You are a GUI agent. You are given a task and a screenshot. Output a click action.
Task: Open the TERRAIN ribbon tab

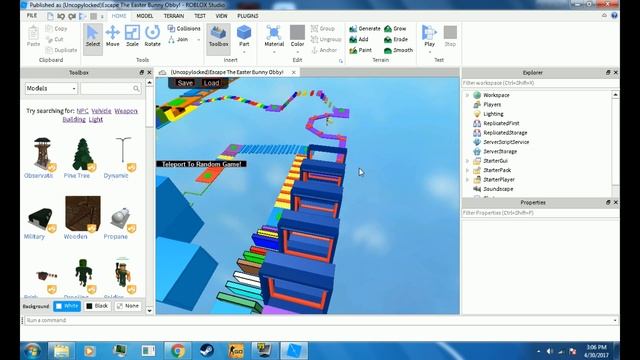pos(174,16)
